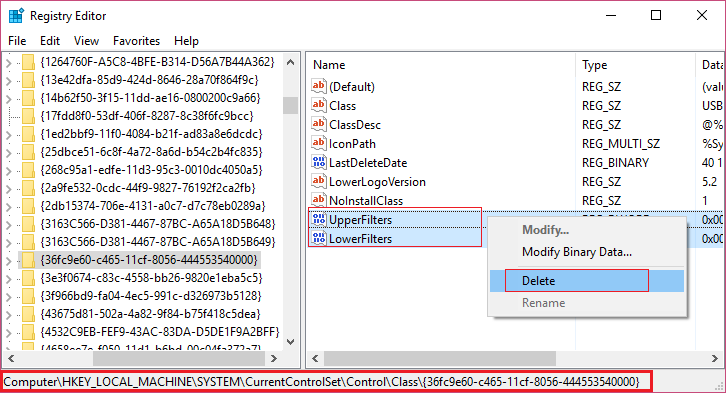726x393 pixels.
Task: Click the string icon next to (Default)
Action: pyautogui.click(x=319, y=86)
